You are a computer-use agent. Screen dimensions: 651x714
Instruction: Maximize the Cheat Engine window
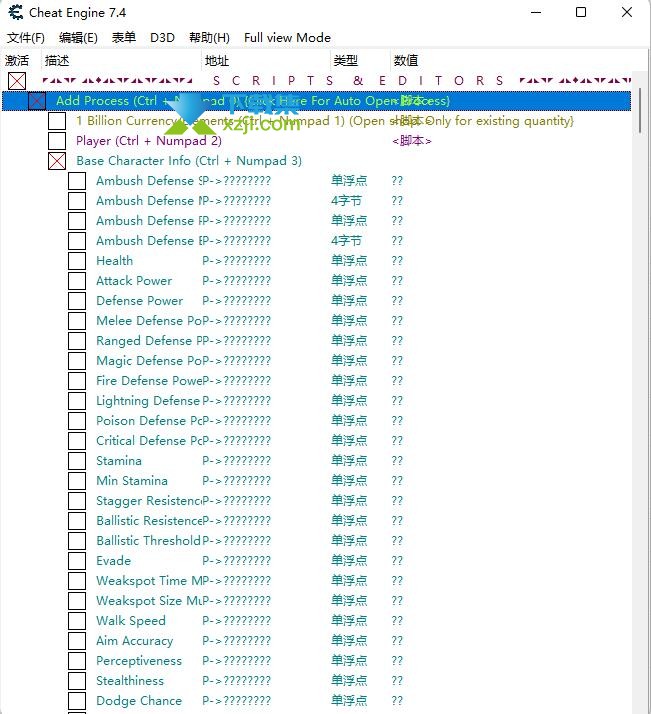[581, 12]
